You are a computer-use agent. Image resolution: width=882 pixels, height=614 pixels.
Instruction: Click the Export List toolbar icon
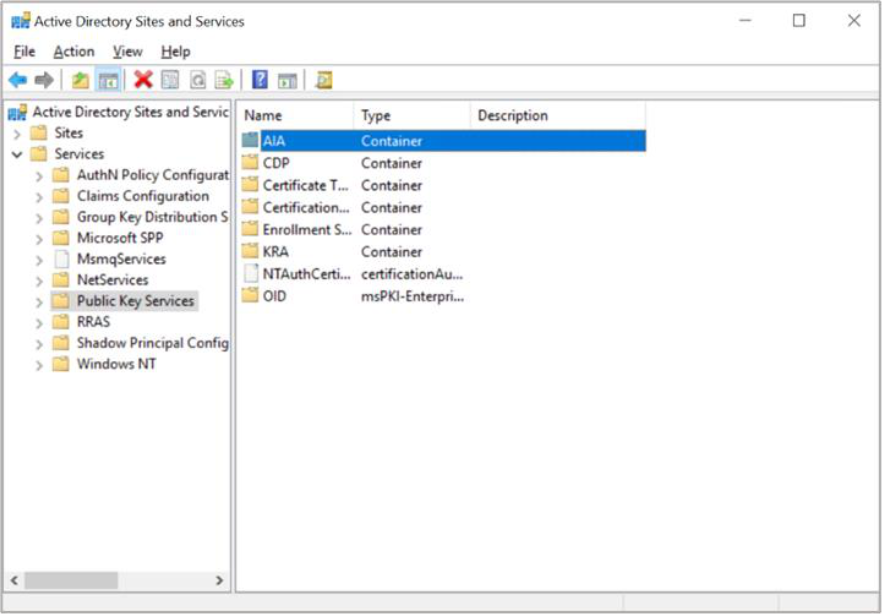tap(225, 80)
